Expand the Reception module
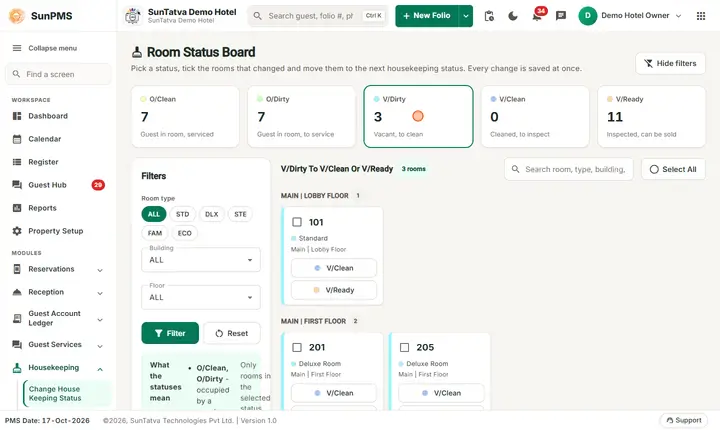 pos(58,292)
